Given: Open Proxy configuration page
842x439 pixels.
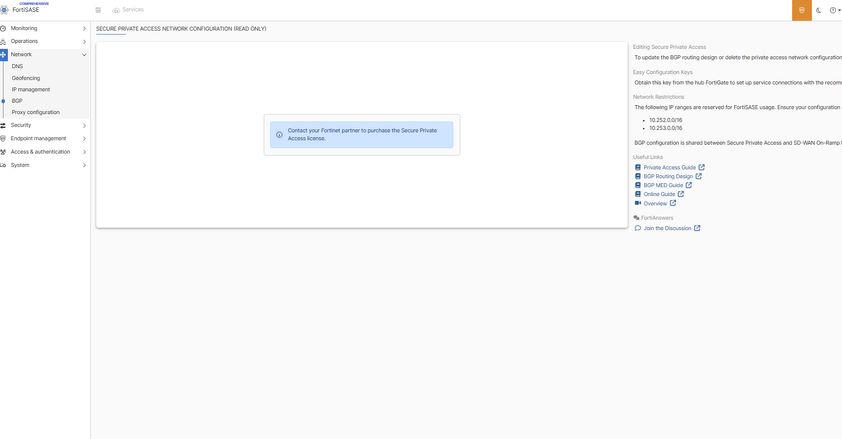Looking at the screenshot, I should point(35,113).
